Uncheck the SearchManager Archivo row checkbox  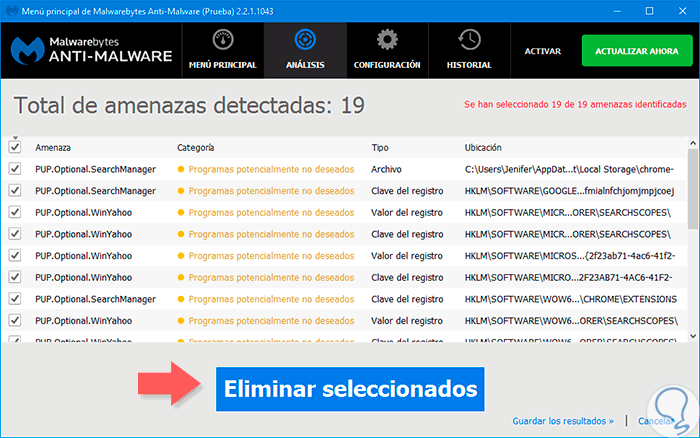[x=15, y=169]
